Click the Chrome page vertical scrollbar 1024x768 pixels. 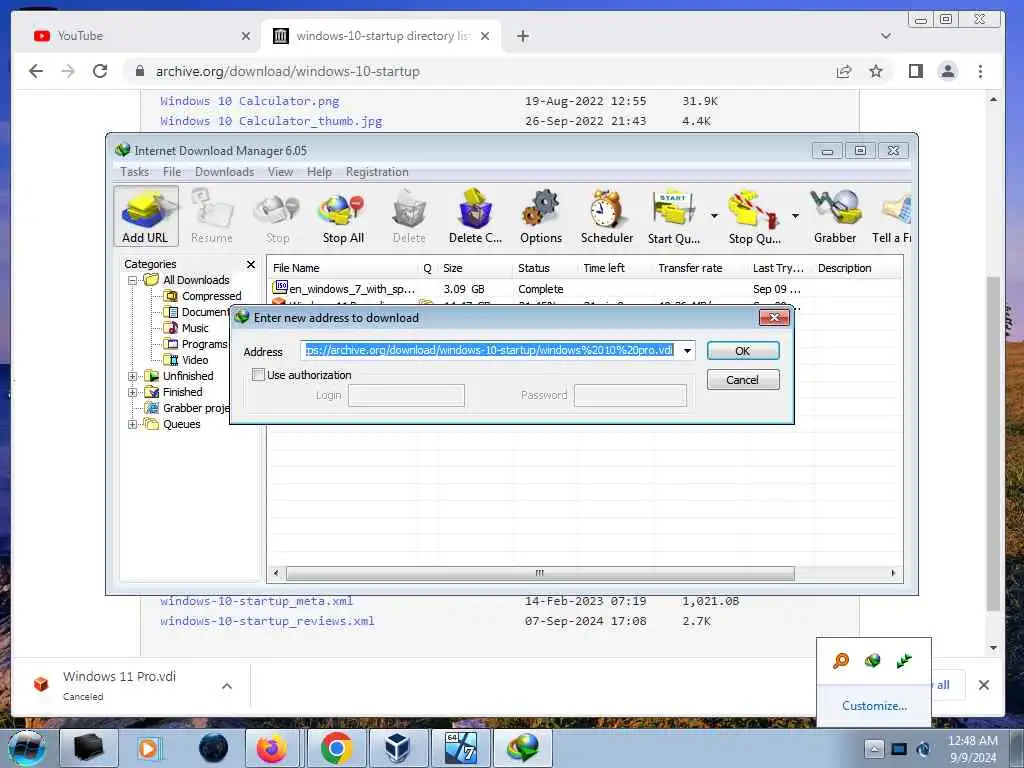point(993,444)
